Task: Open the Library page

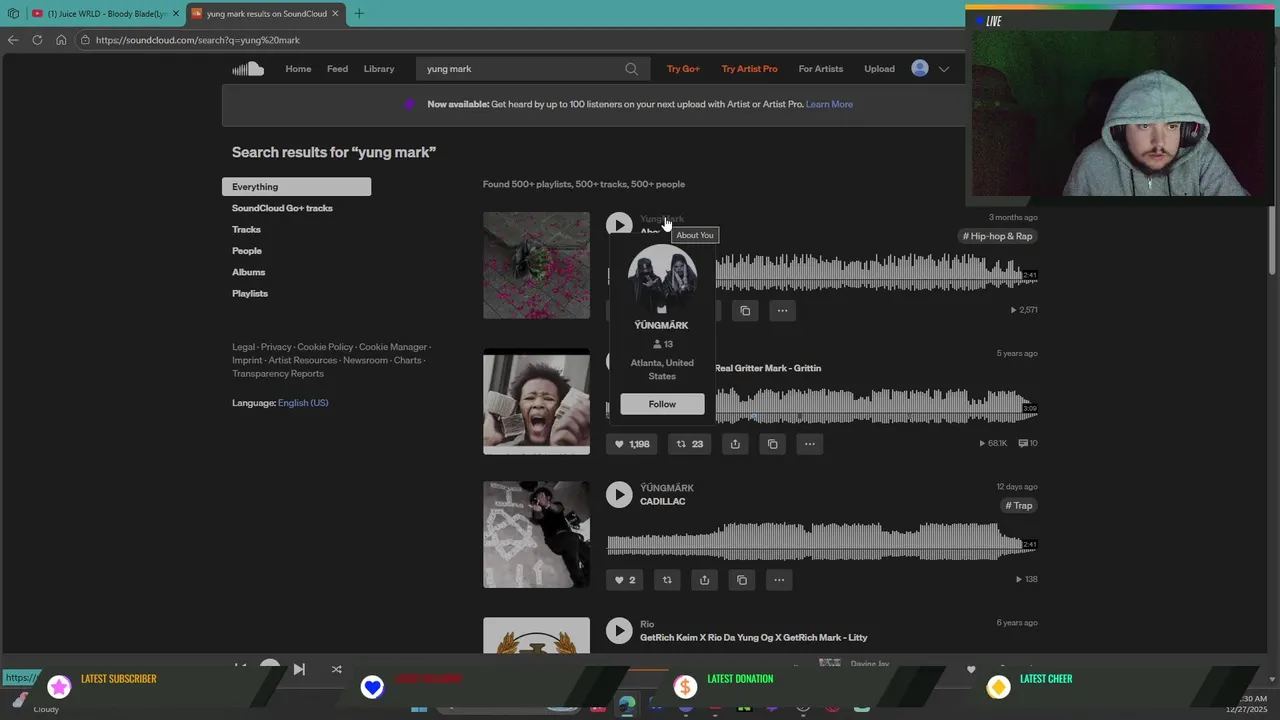Action: (x=379, y=69)
